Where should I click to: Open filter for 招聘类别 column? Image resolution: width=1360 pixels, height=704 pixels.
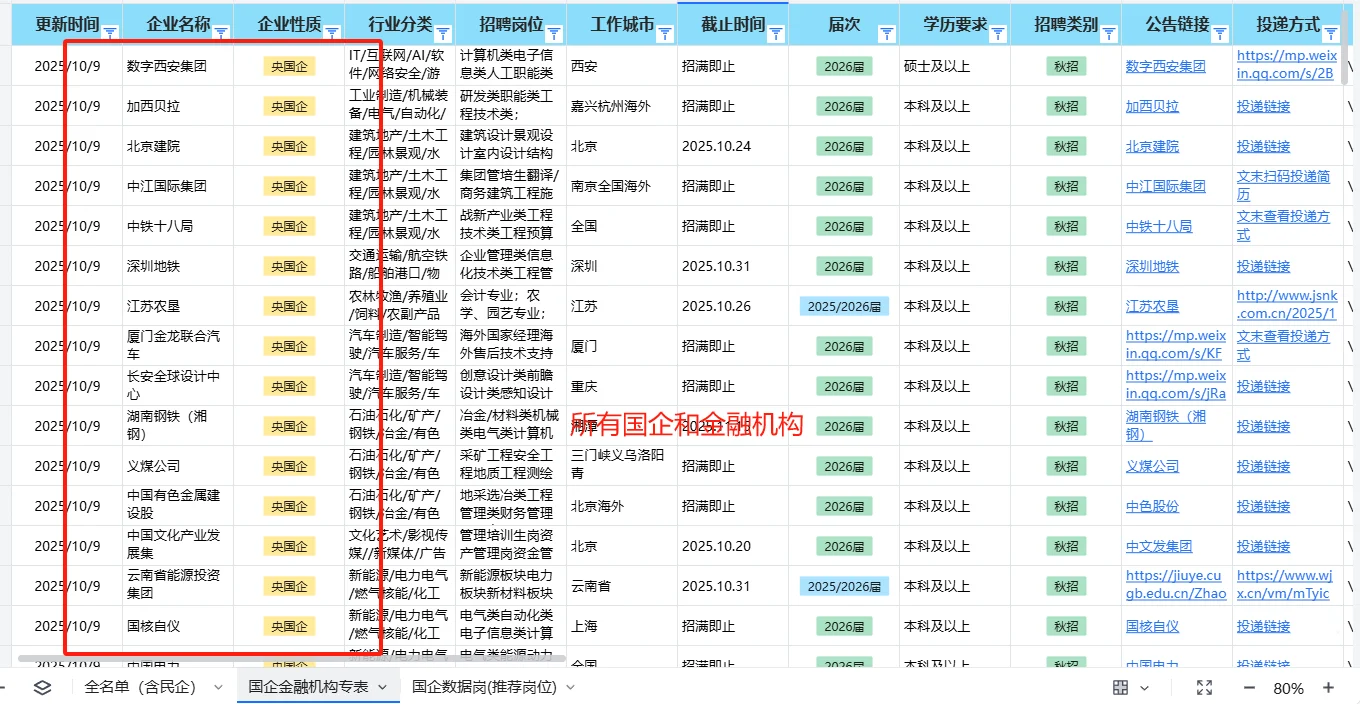[1108, 33]
